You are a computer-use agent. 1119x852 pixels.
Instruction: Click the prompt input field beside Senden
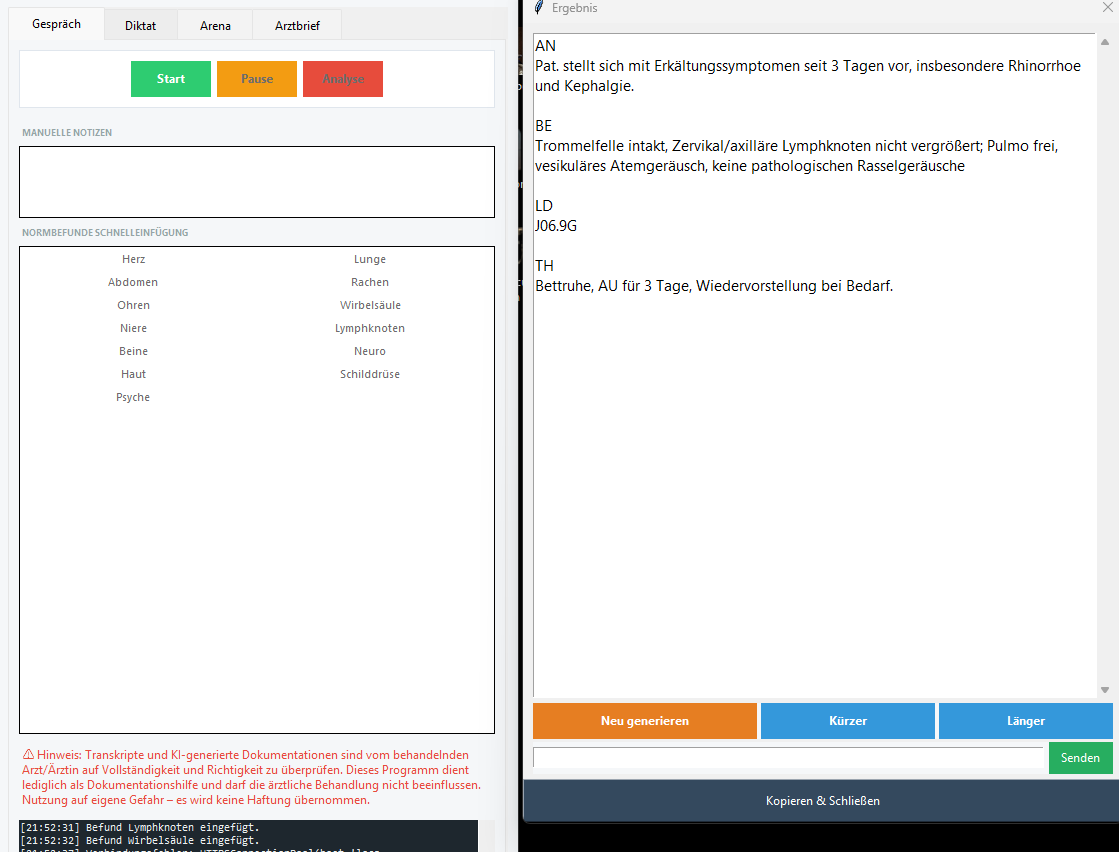787,758
